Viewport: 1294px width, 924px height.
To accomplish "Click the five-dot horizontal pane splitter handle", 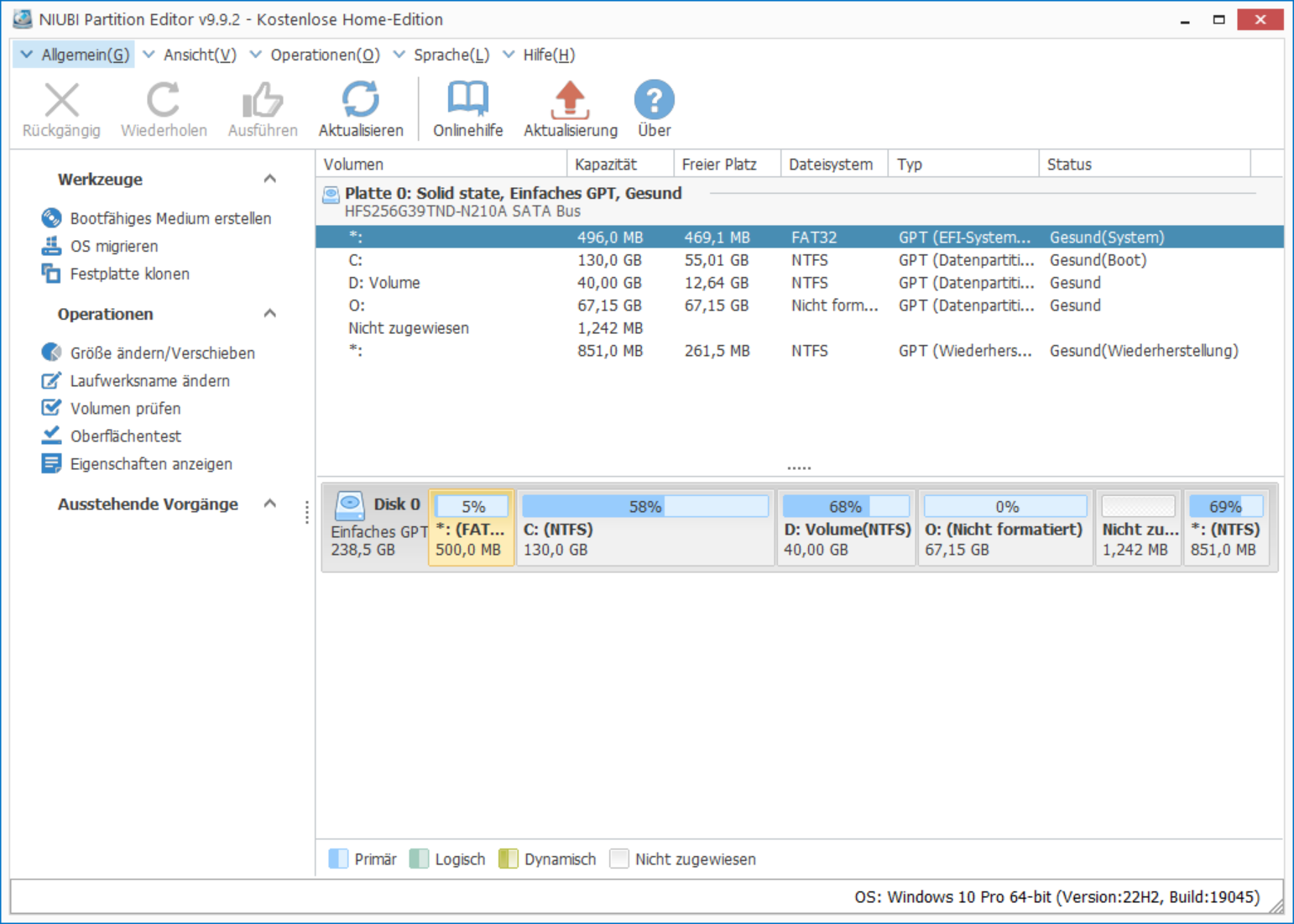I will tap(799, 468).
